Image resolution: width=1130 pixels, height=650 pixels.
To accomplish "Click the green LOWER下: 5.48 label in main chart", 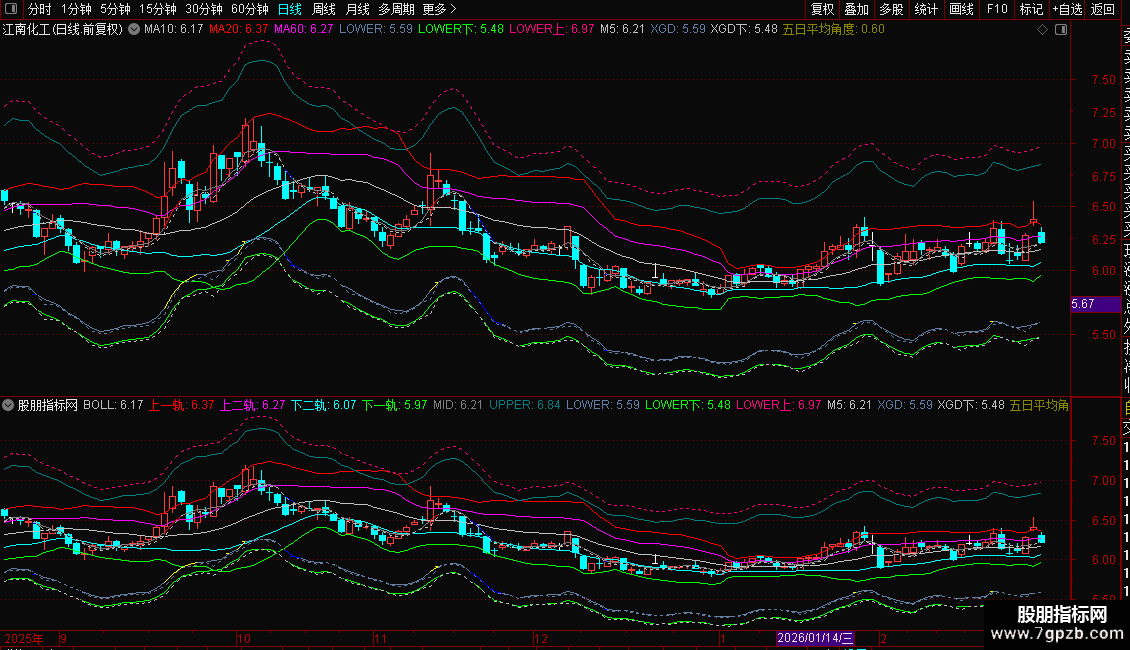I will coord(461,30).
